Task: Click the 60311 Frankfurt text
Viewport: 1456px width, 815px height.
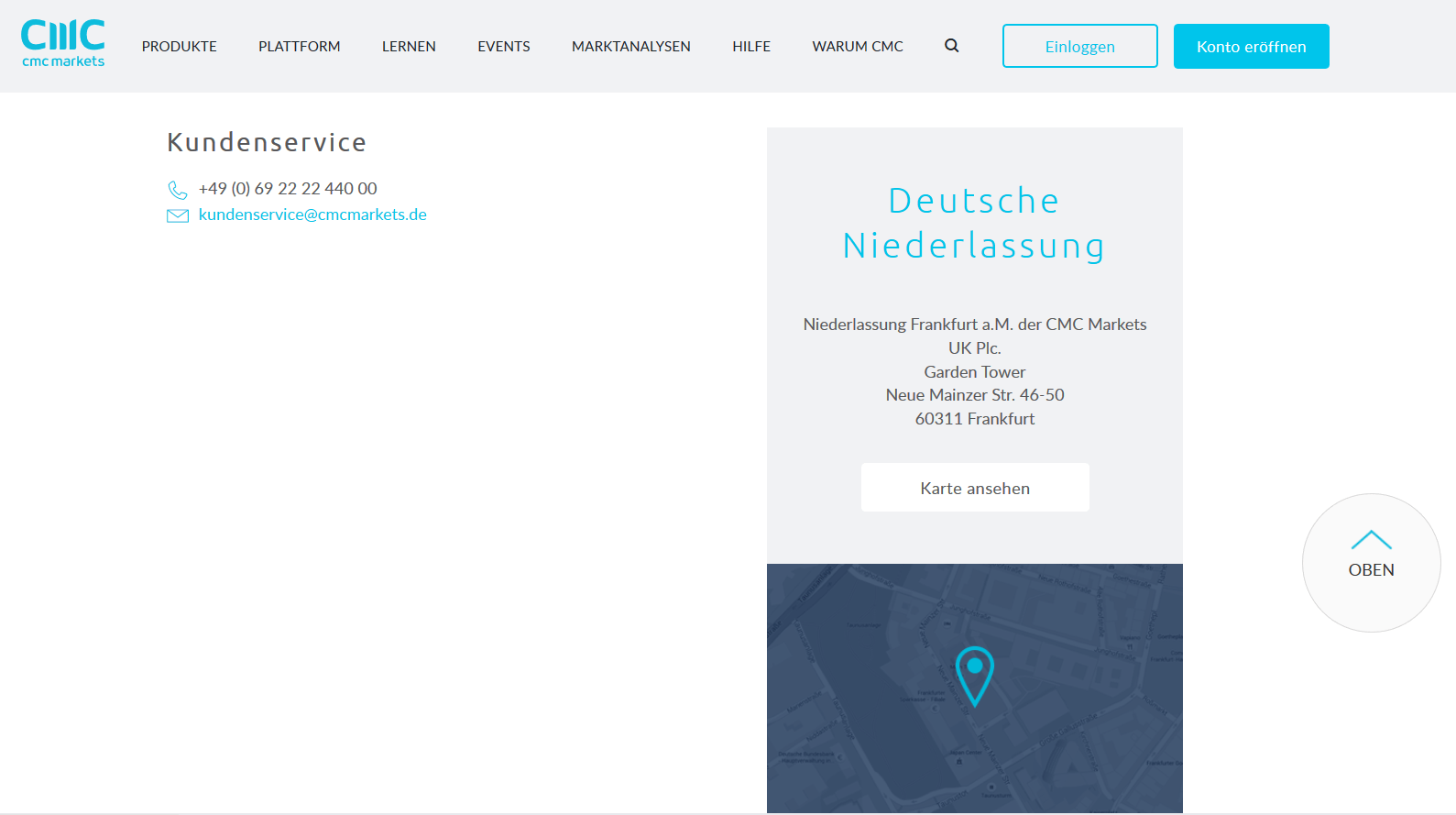Action: click(x=975, y=419)
